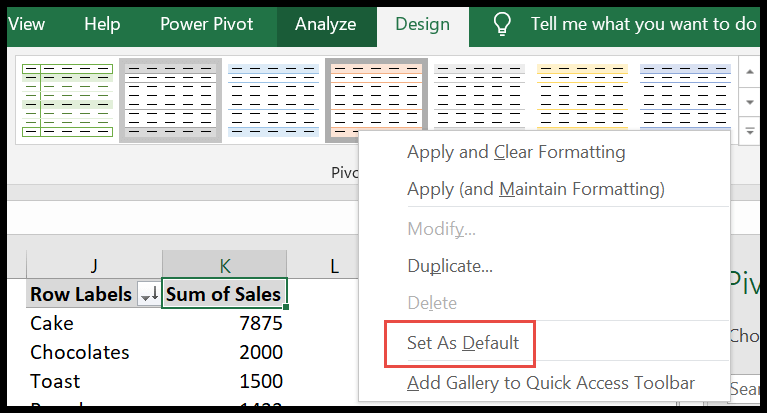Click Apply and Clear Formatting
This screenshot has height=413, width=767.
(516, 152)
